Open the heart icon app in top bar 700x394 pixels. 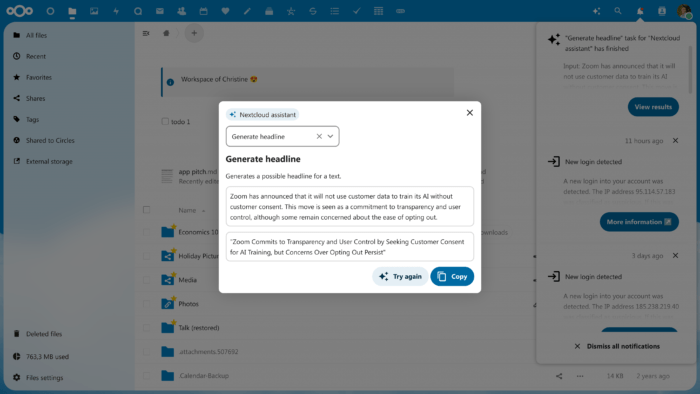(225, 11)
